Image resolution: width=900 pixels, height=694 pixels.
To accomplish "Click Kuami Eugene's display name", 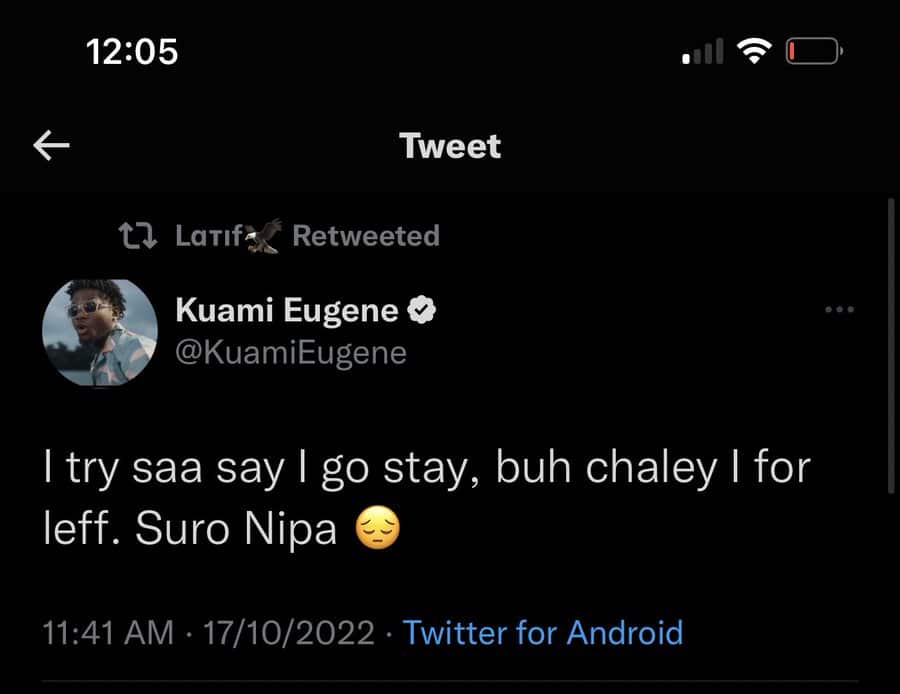I will 286,310.
